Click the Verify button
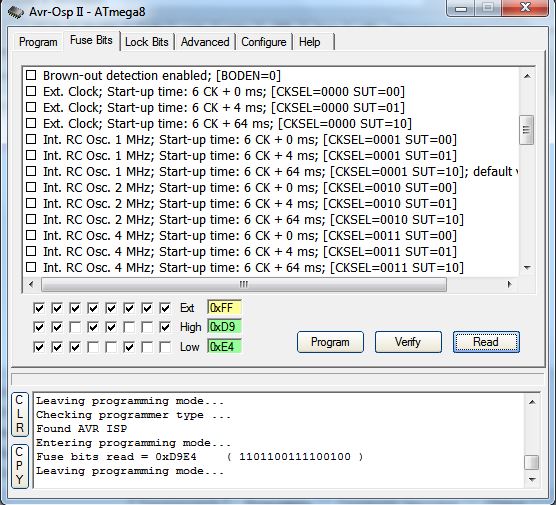This screenshot has height=505, width=556. (x=408, y=342)
